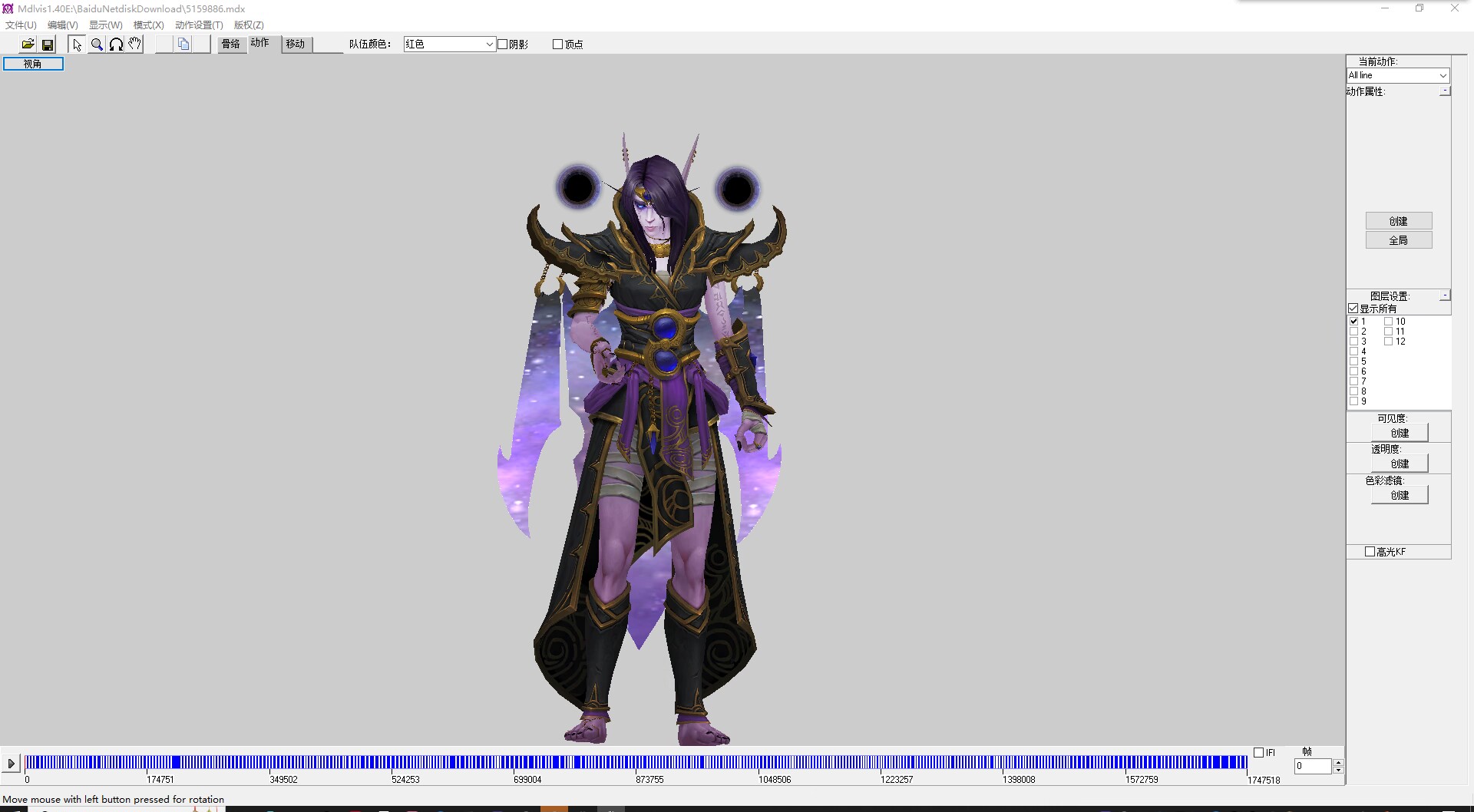Select the arrow pointer tool
Image resolution: width=1474 pixels, height=812 pixels.
click(77, 45)
